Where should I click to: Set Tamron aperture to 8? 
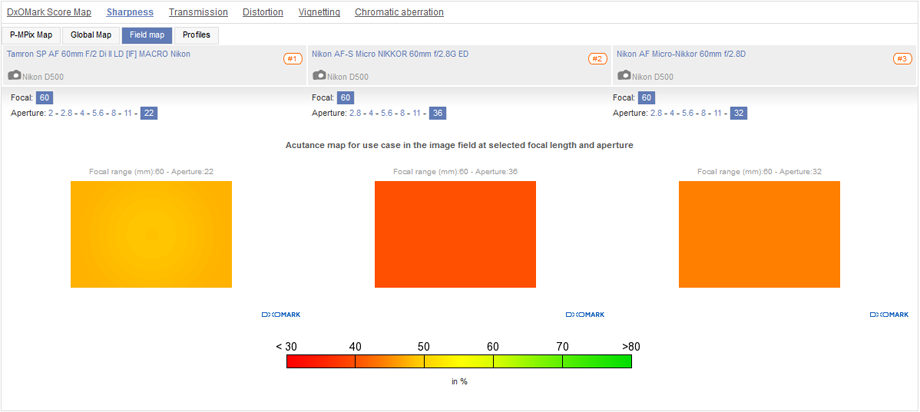pos(114,113)
